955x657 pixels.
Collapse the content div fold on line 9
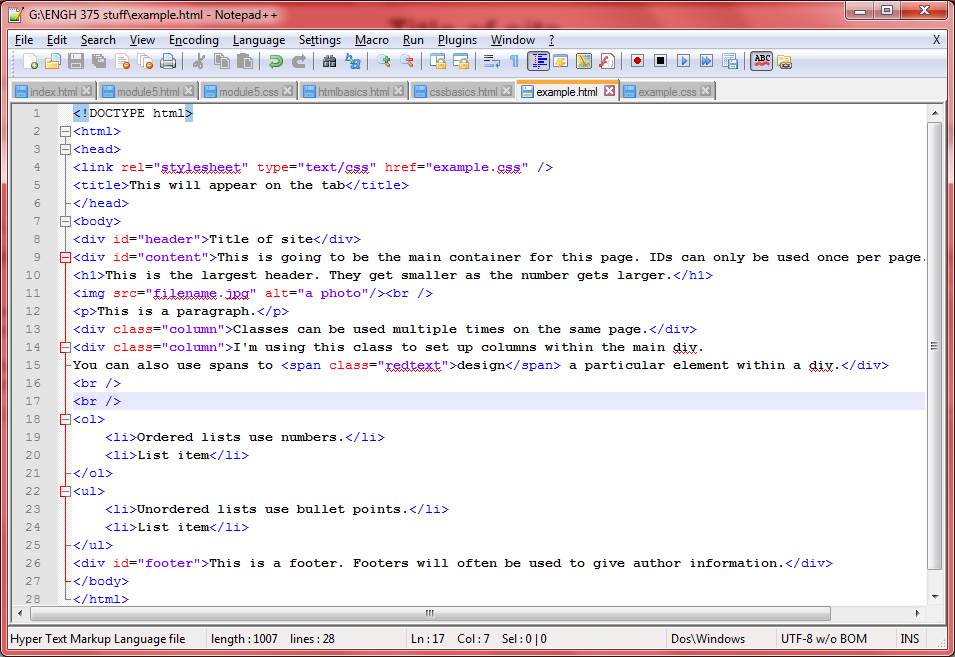tap(65, 257)
